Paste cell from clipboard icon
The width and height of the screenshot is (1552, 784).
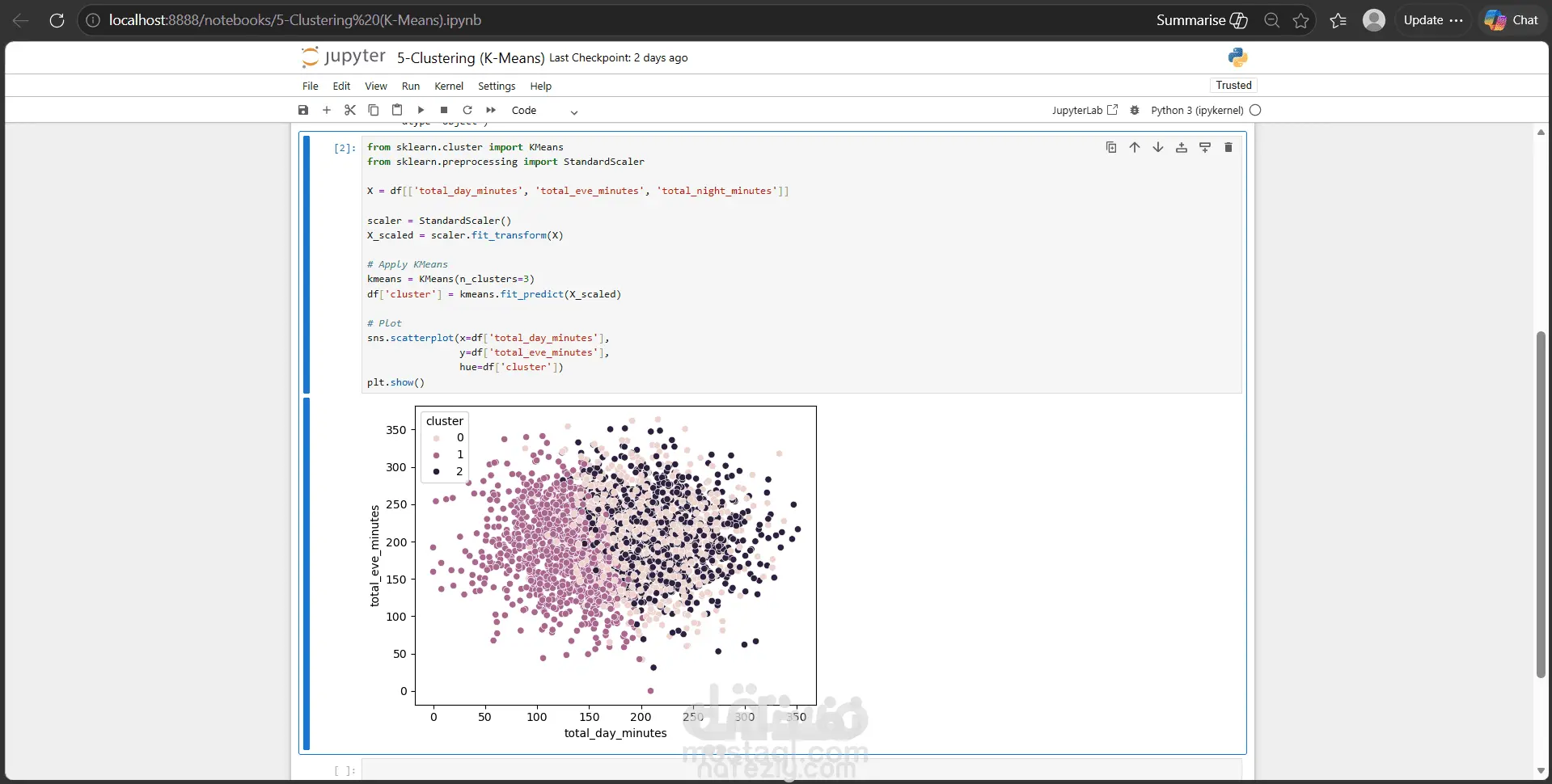coord(397,110)
